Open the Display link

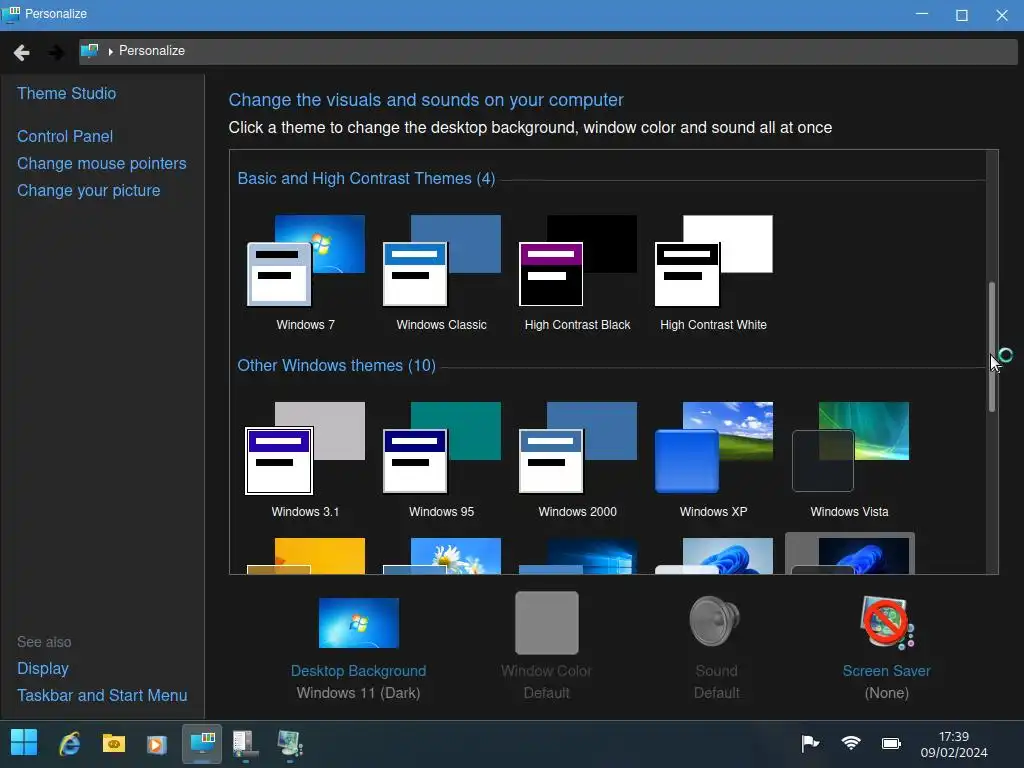click(42, 669)
